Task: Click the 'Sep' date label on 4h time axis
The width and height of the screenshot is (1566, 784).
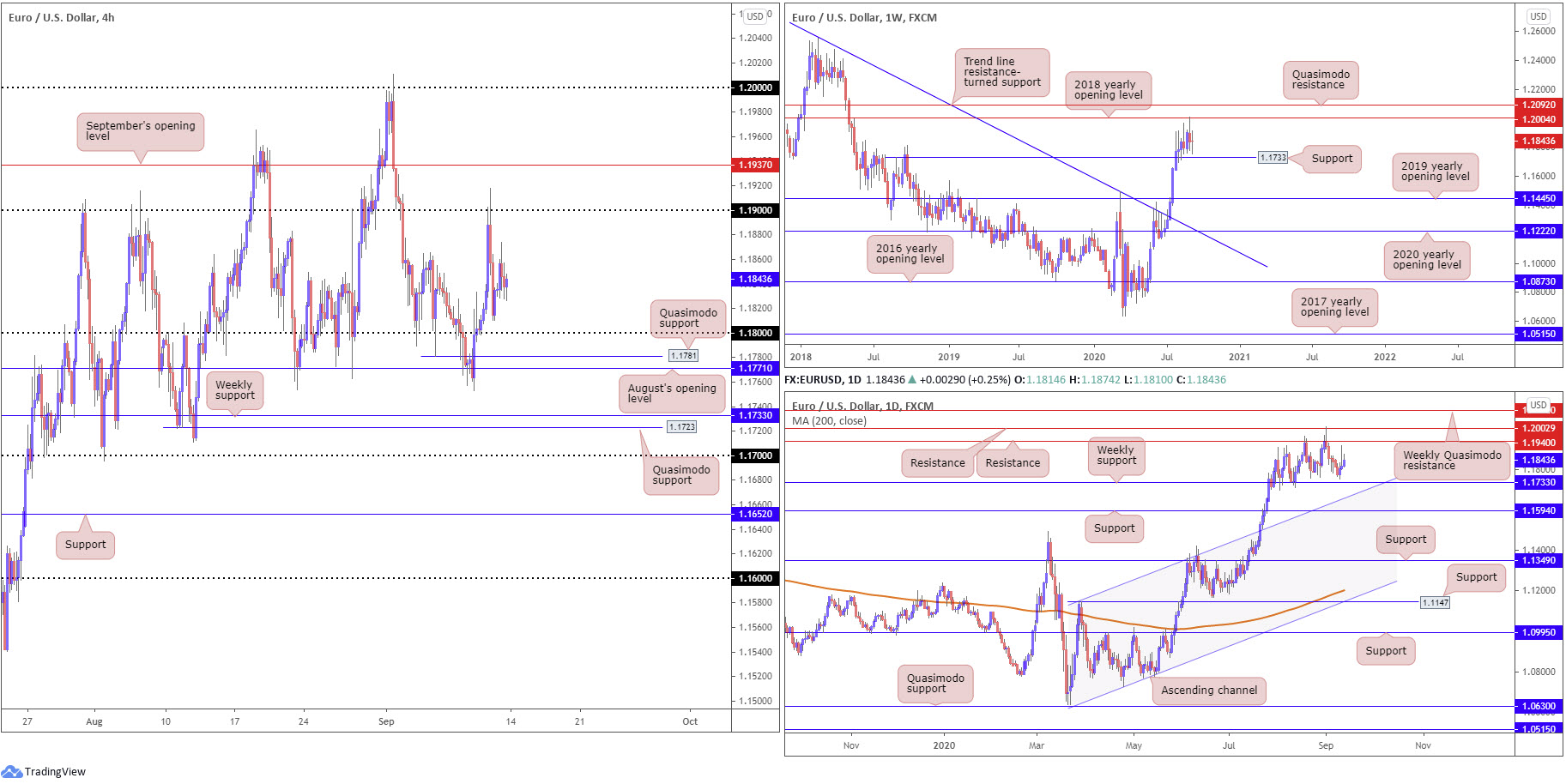Action: (x=386, y=721)
